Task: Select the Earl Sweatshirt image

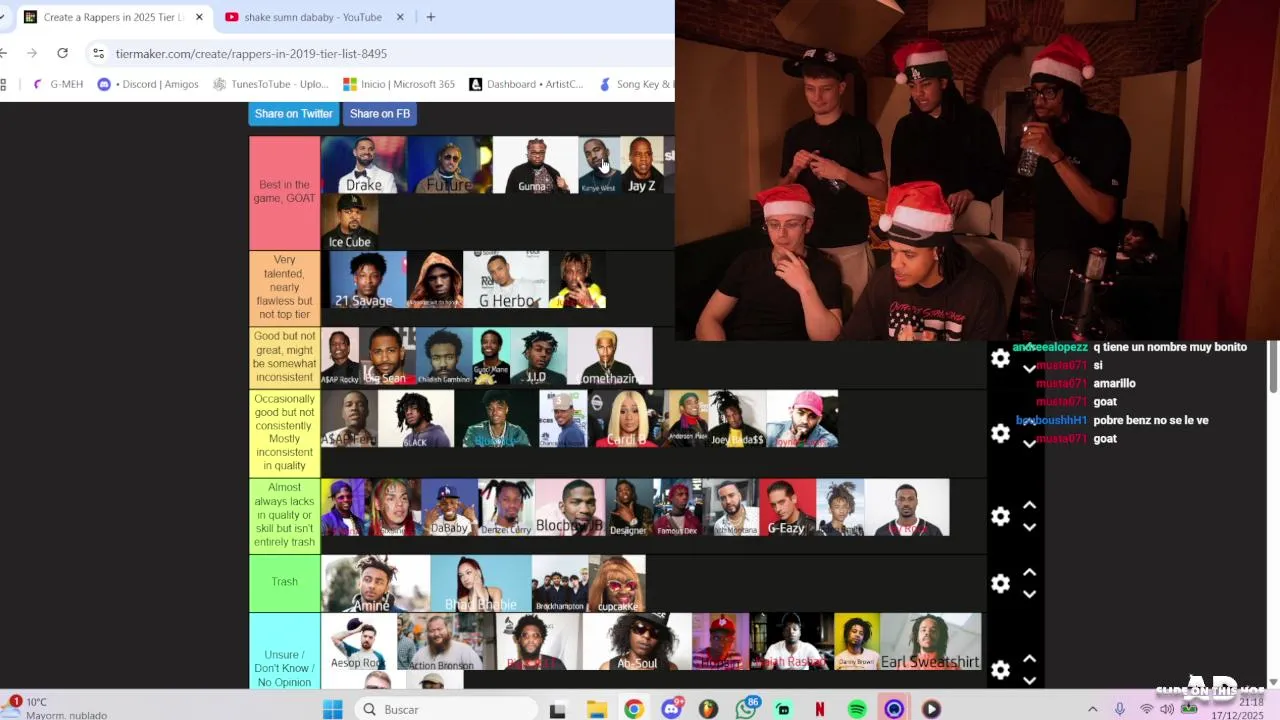Action: tap(930, 641)
